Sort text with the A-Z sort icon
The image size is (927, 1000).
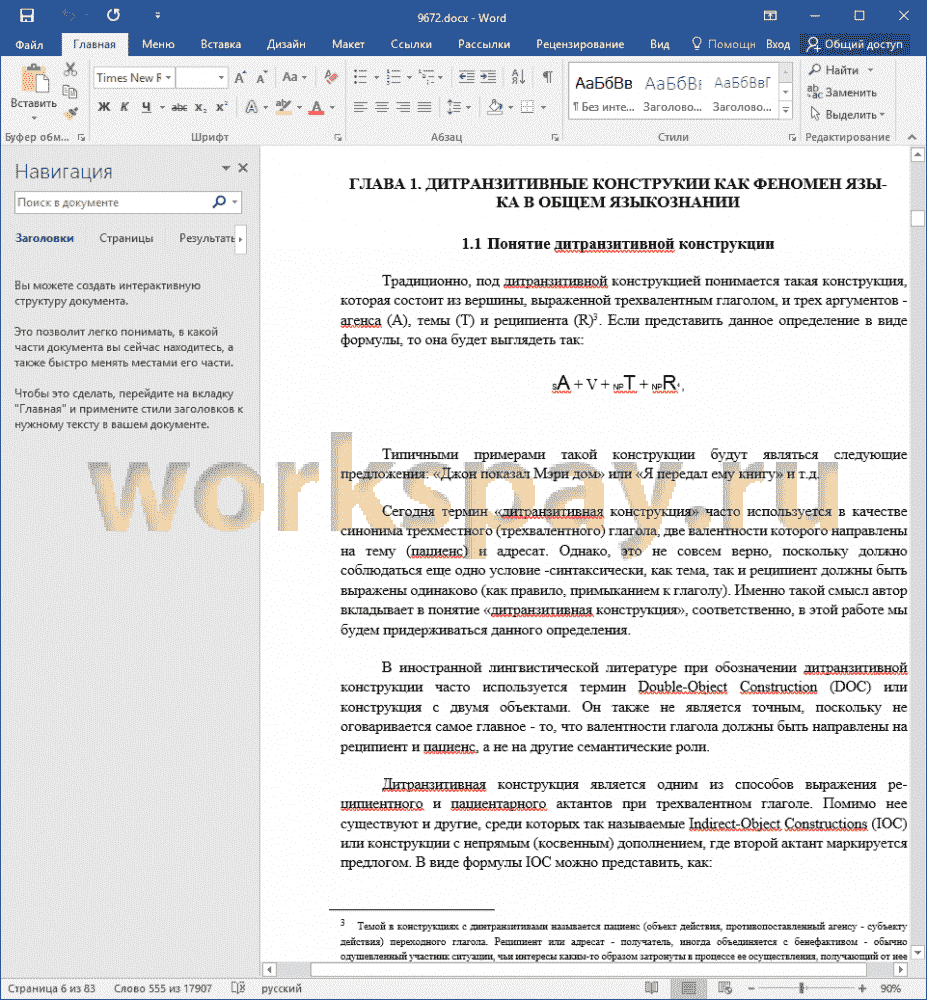coord(518,78)
